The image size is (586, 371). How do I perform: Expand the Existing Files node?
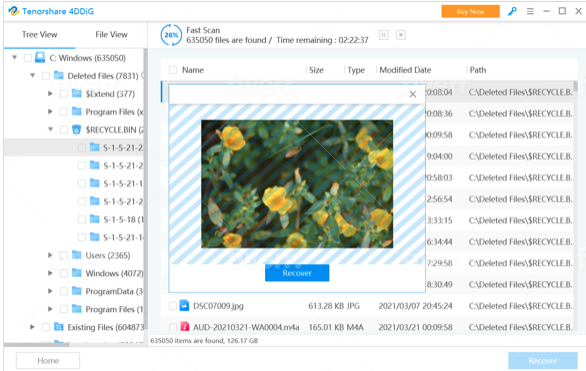pyautogui.click(x=32, y=327)
